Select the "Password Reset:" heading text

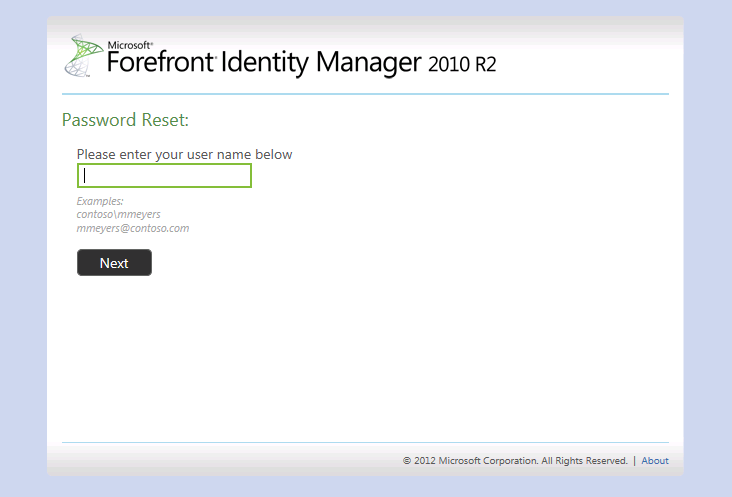click(x=125, y=120)
